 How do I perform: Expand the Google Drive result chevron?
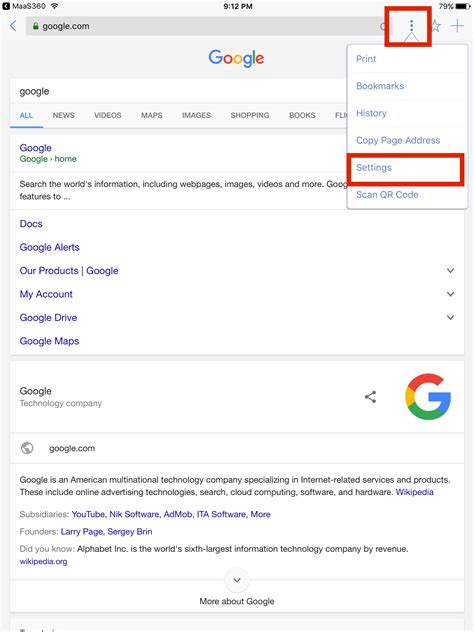450,318
